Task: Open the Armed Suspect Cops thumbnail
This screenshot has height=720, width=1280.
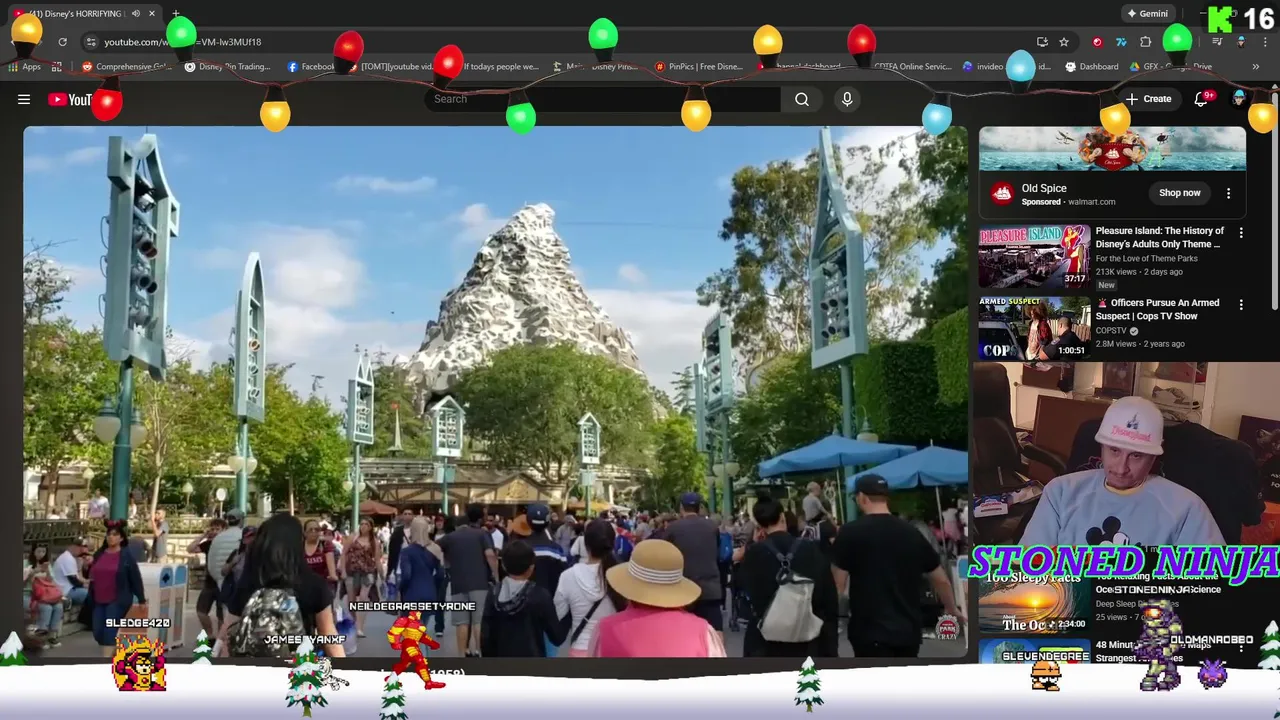Action: (1034, 327)
